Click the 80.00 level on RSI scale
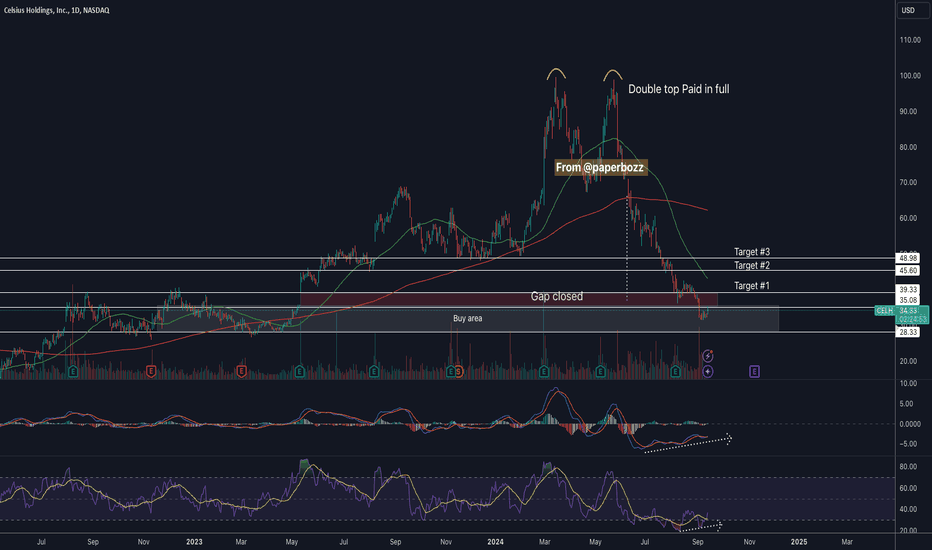932x550 pixels. point(908,467)
